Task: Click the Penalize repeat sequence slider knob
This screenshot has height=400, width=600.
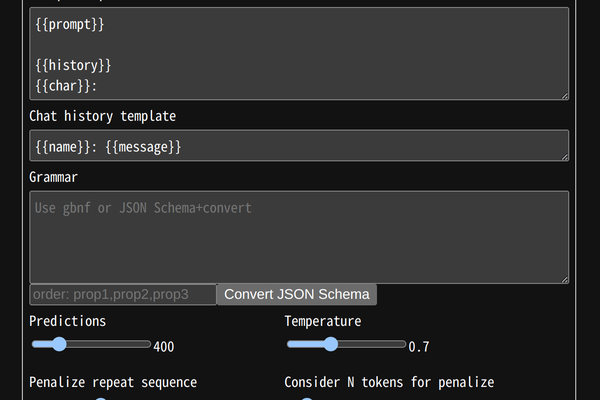Action: point(100,398)
